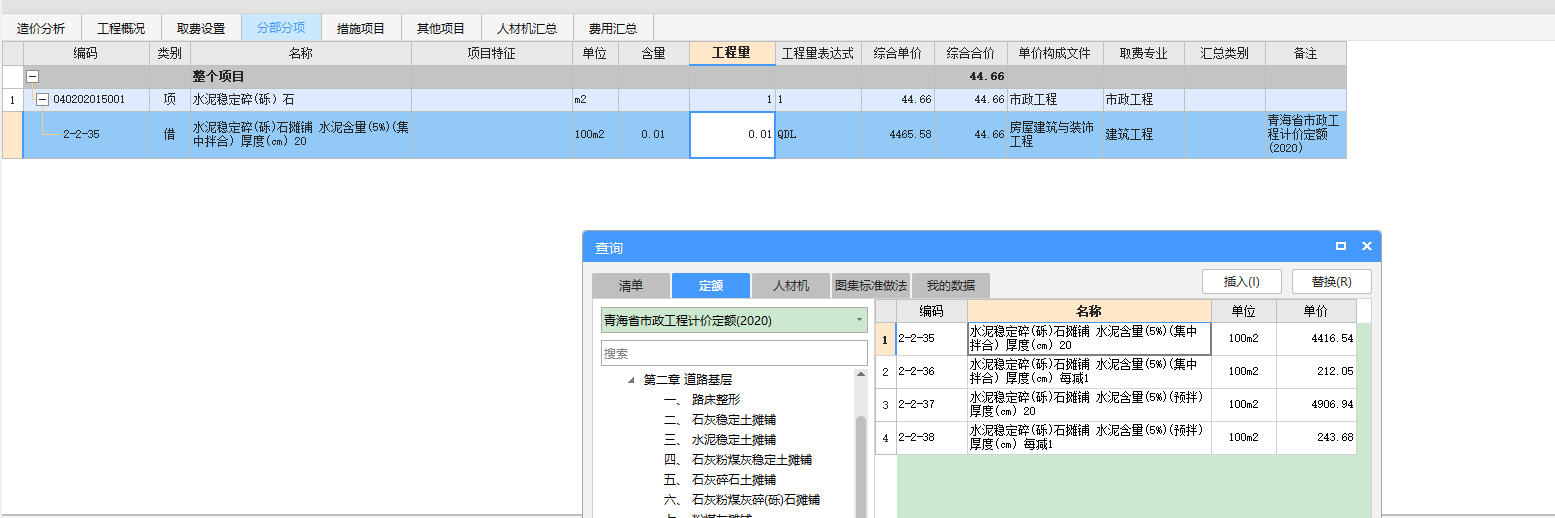Image resolution: width=1555 pixels, height=518 pixels.
Task: Click the 243.68 price cell
Action: 1316,438
